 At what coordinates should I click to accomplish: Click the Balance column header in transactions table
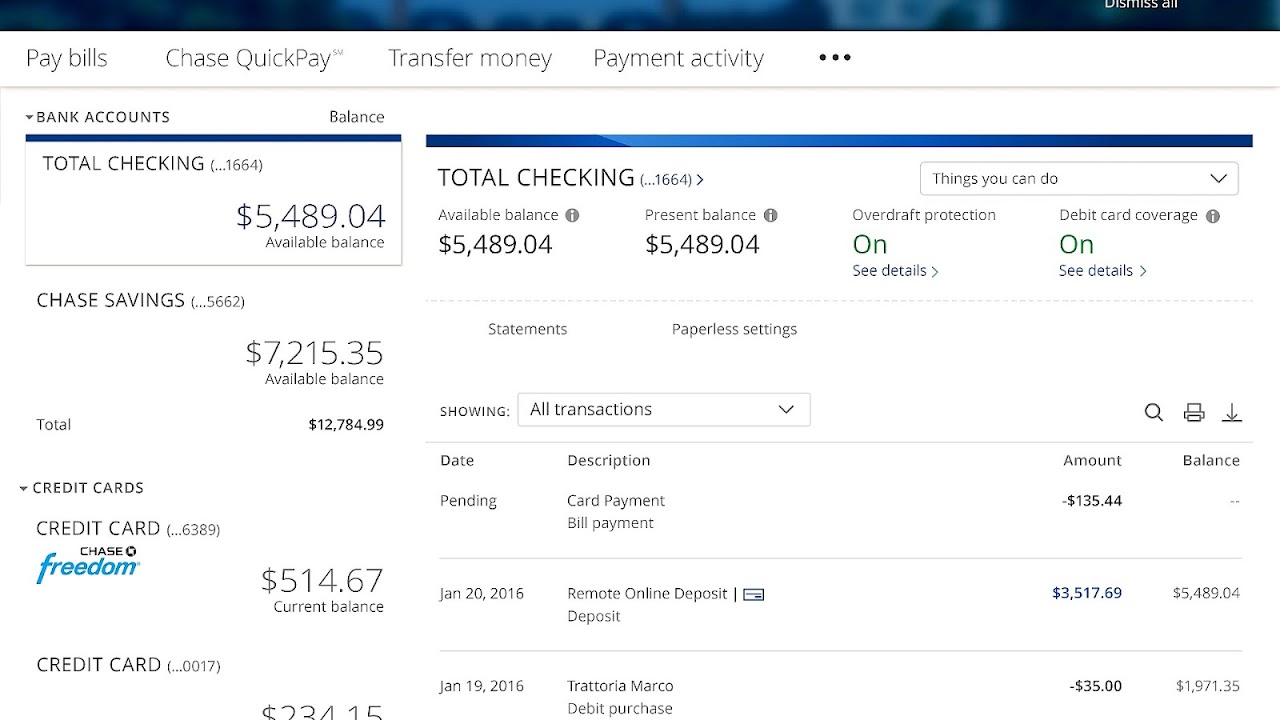1210,461
